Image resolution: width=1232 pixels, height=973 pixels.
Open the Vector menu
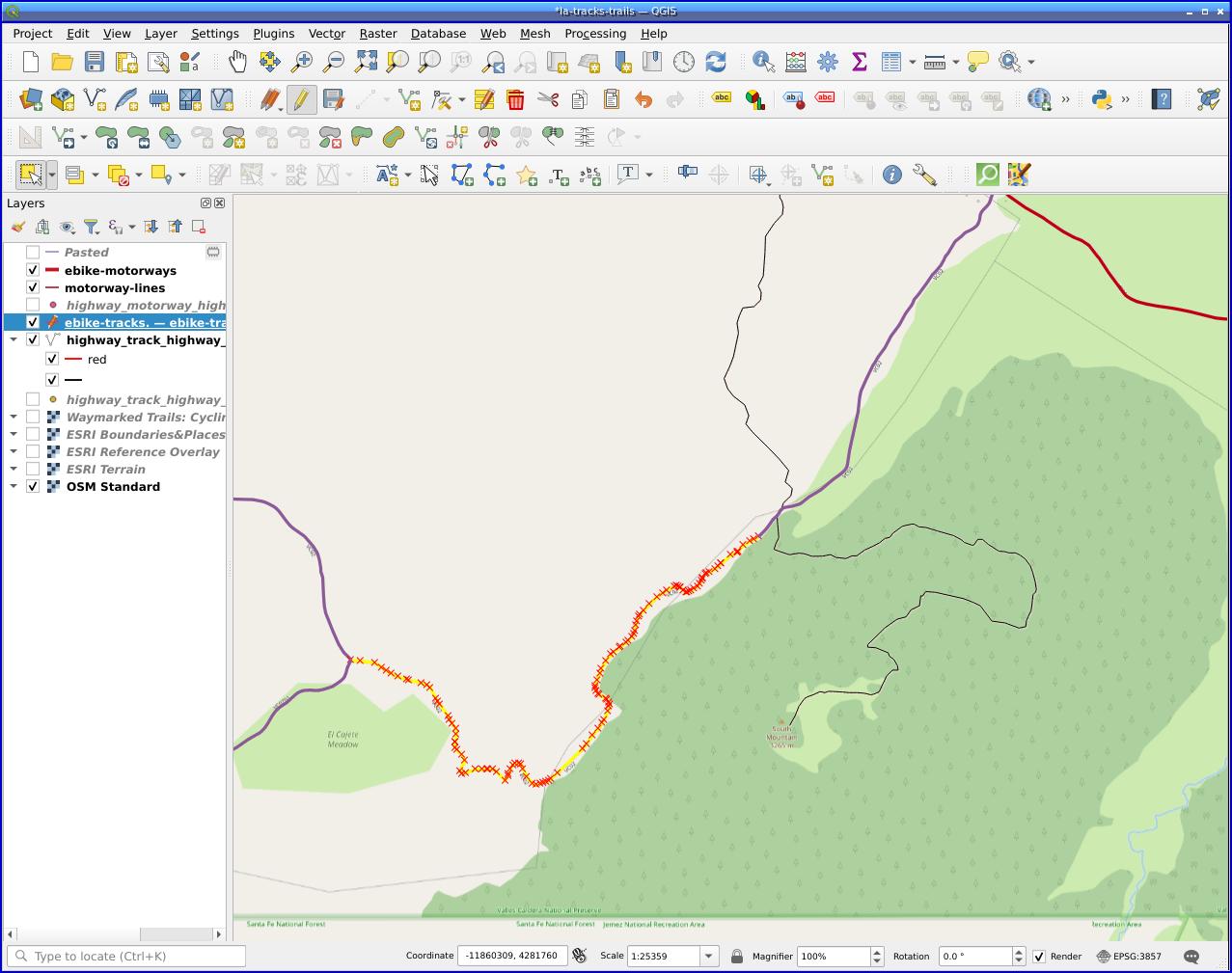[x=326, y=34]
